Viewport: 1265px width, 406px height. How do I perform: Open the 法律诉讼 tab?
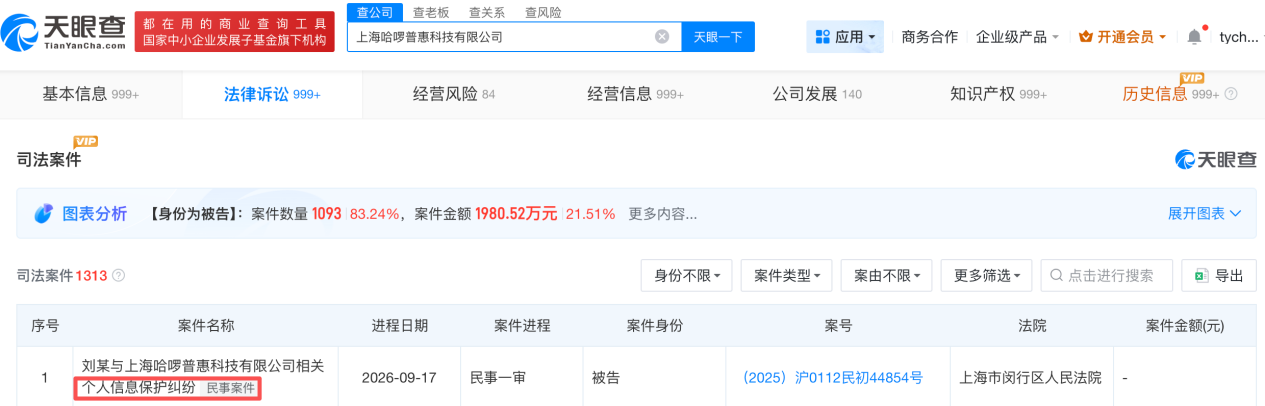[x=272, y=94]
